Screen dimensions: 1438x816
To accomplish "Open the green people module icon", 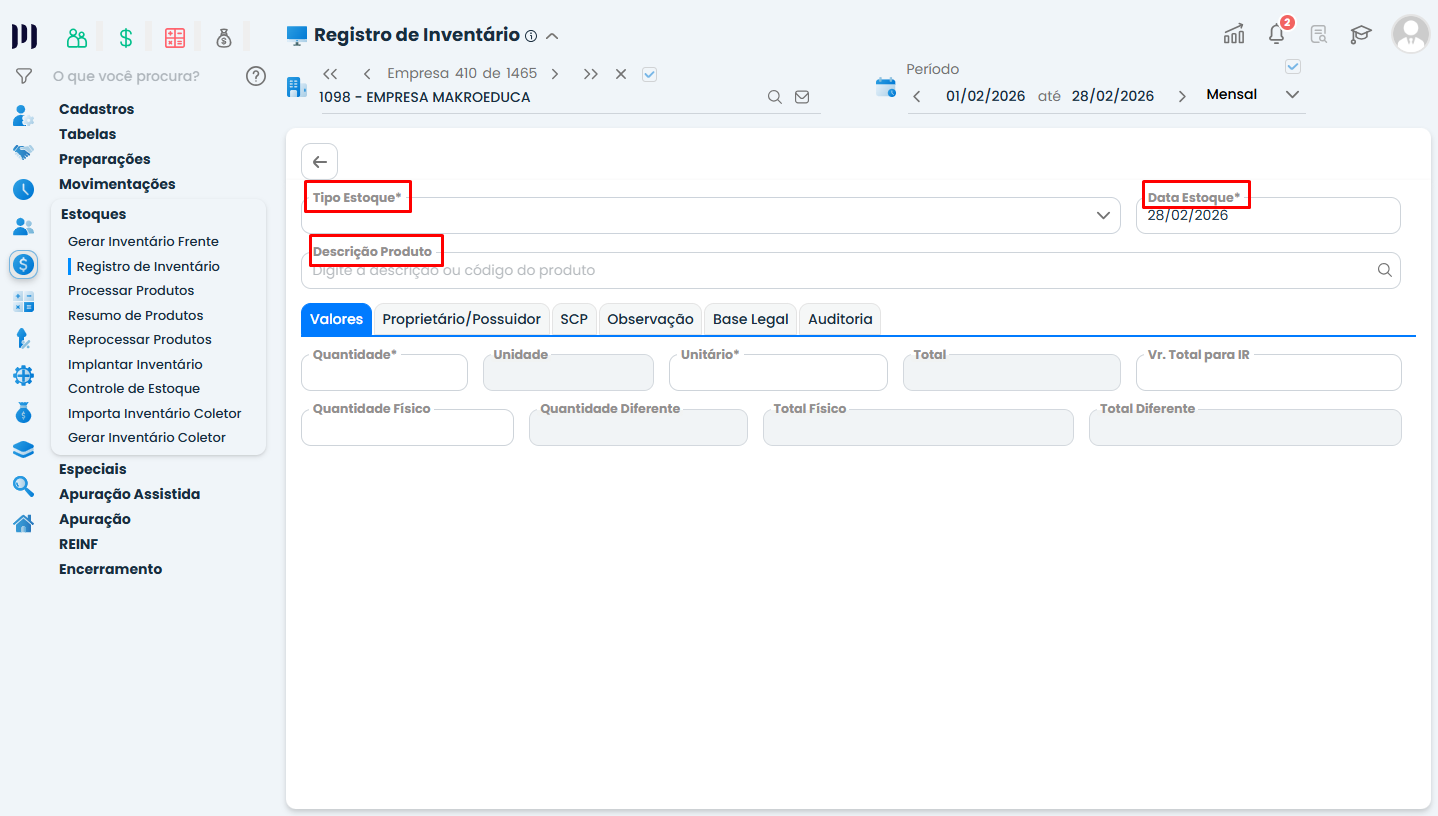I will coord(77,38).
